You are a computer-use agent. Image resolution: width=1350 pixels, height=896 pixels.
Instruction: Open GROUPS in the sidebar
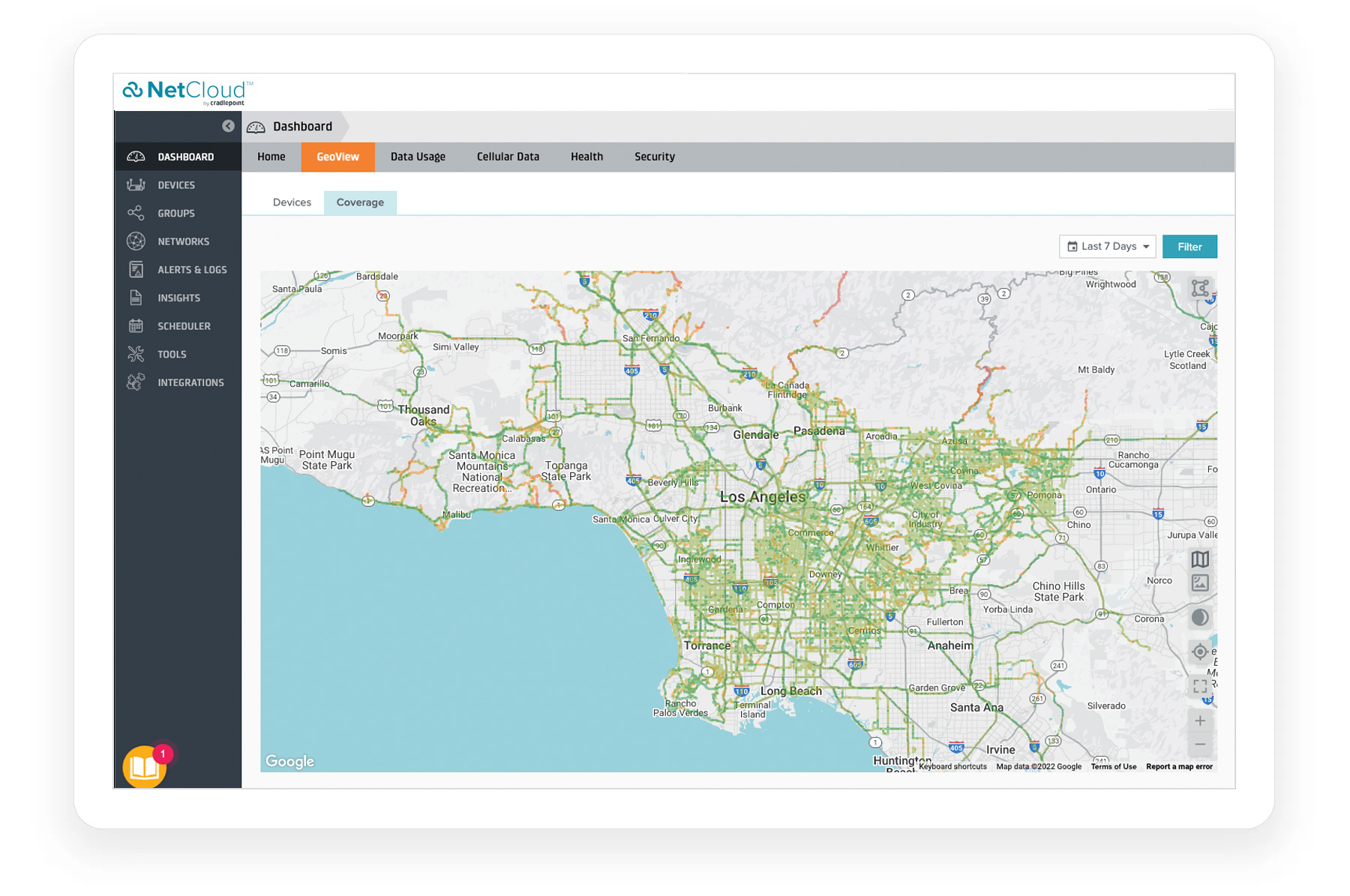point(178,213)
